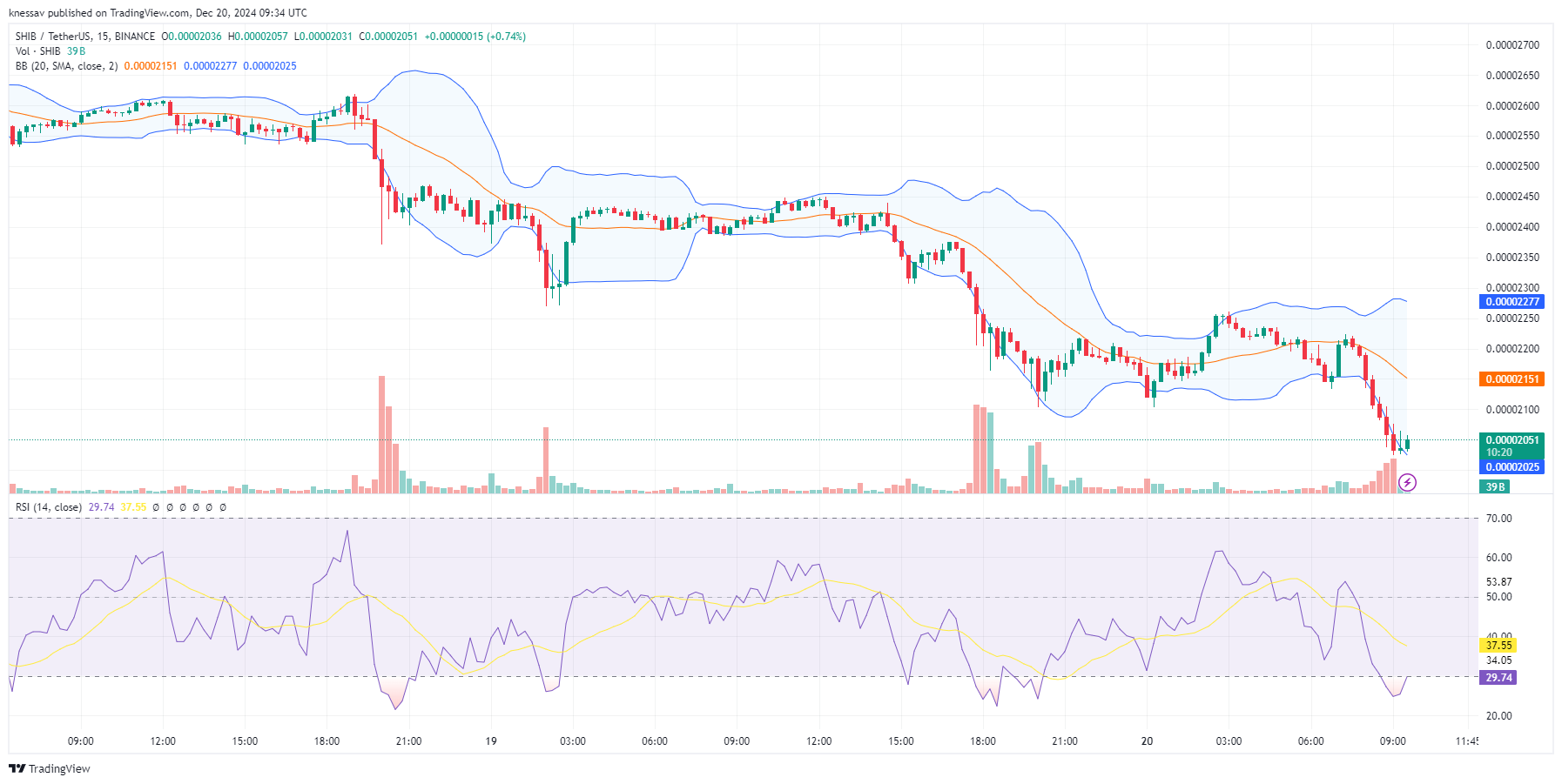Click the 53.87 RSI axis label
1562x784 pixels.
tap(1498, 582)
